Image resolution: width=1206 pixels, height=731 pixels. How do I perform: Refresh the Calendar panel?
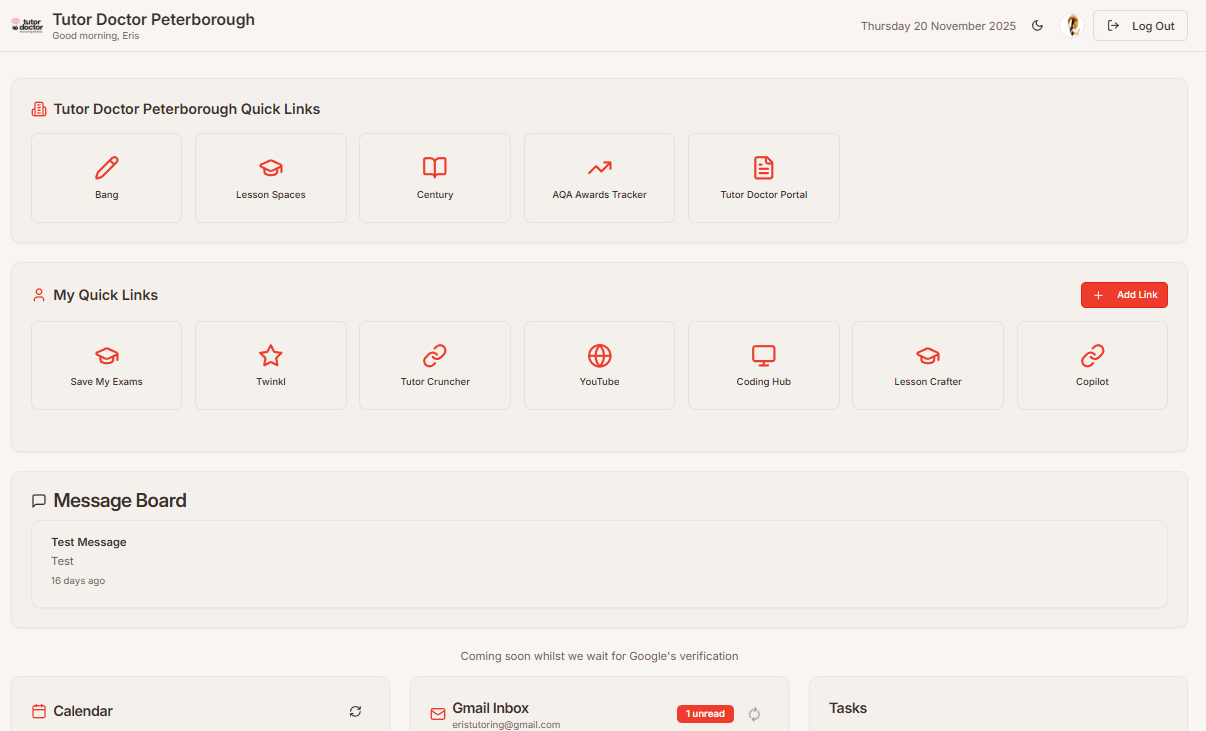[355, 711]
